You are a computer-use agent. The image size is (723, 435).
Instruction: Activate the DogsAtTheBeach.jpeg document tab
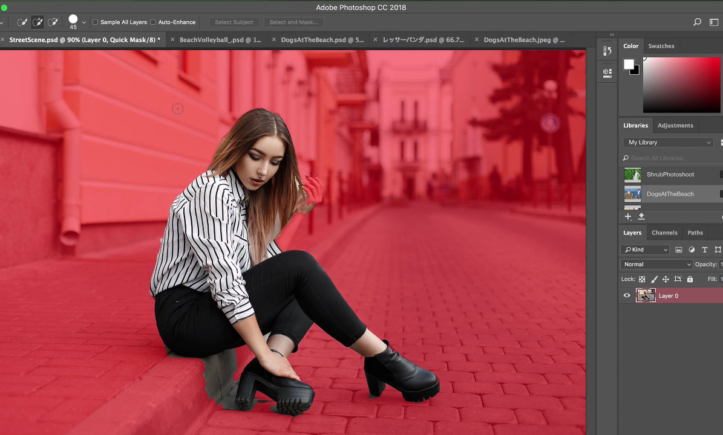click(x=524, y=40)
